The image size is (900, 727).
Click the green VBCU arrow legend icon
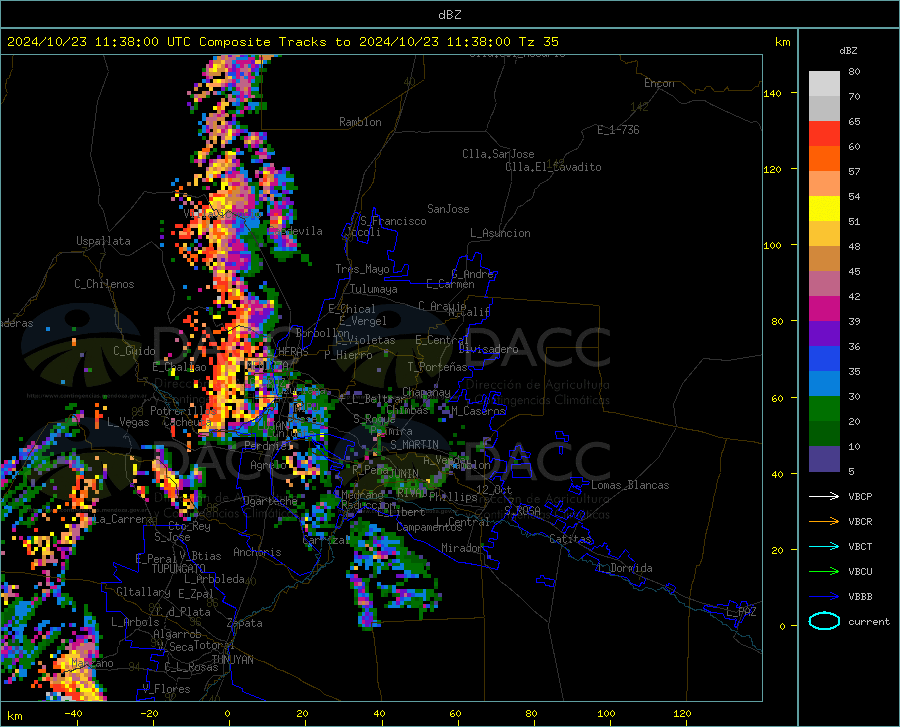[x=824, y=572]
